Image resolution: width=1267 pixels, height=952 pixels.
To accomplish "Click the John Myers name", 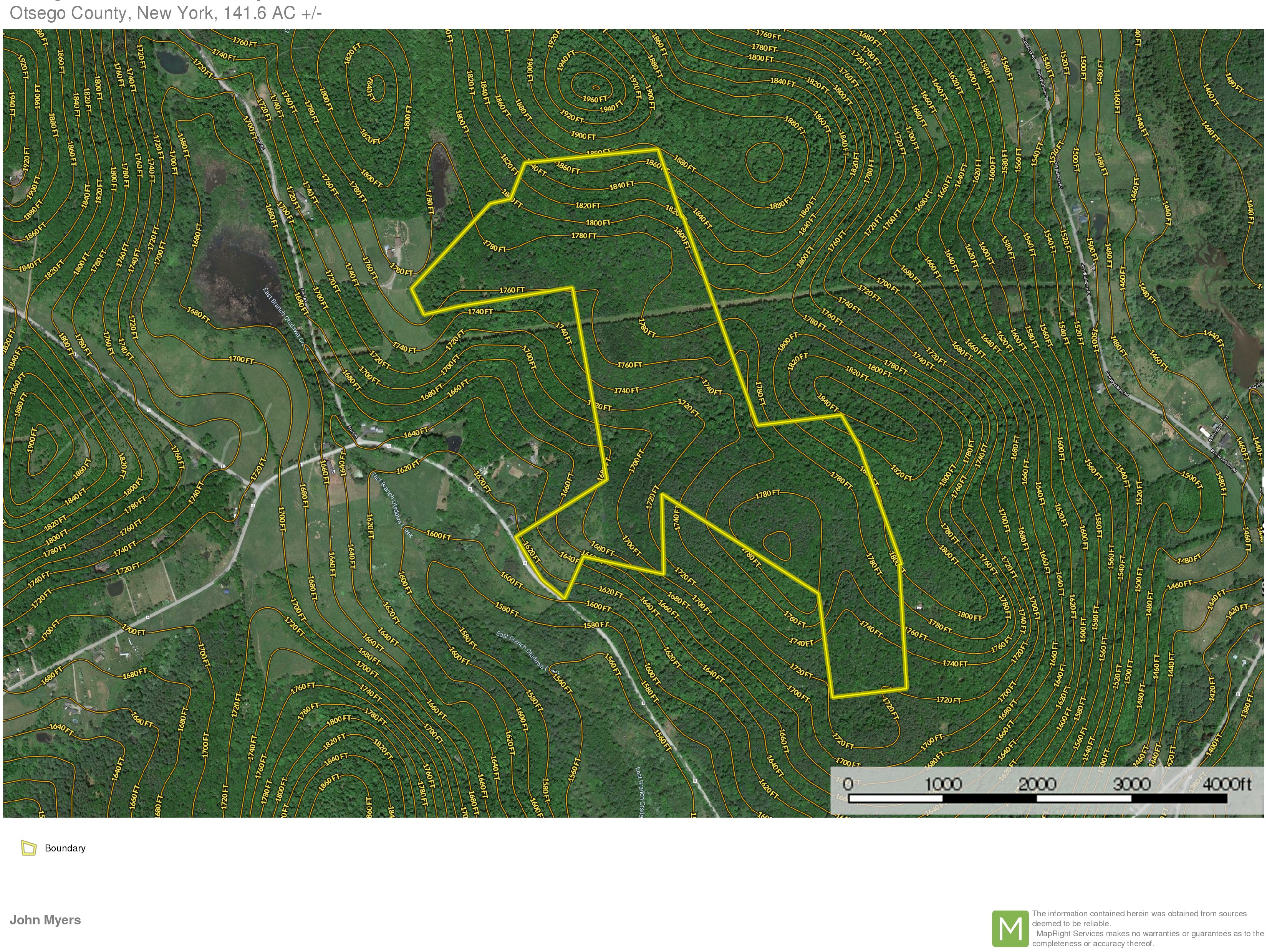I will (45, 920).
